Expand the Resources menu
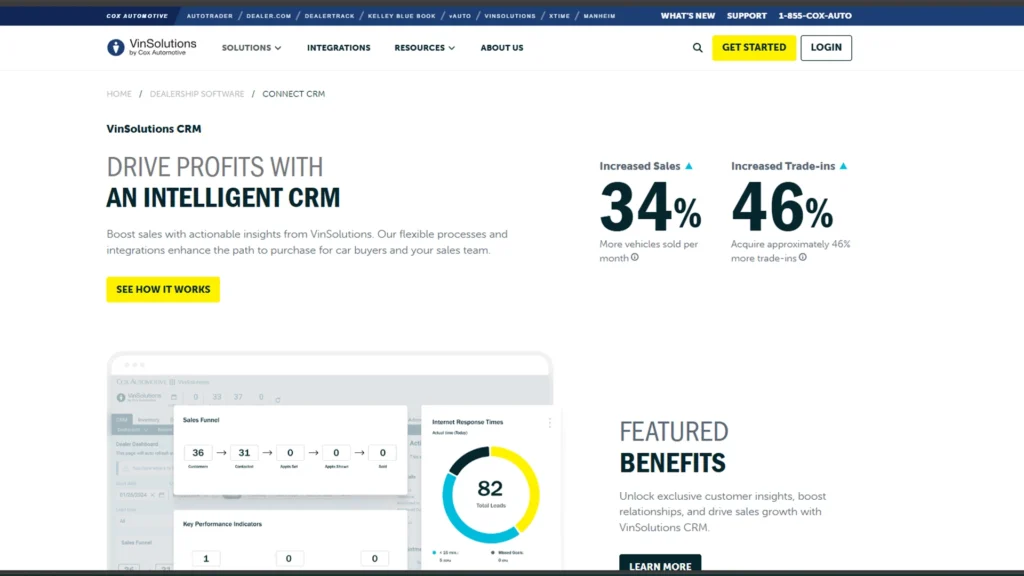Viewport: 1024px width, 576px height. [424, 48]
